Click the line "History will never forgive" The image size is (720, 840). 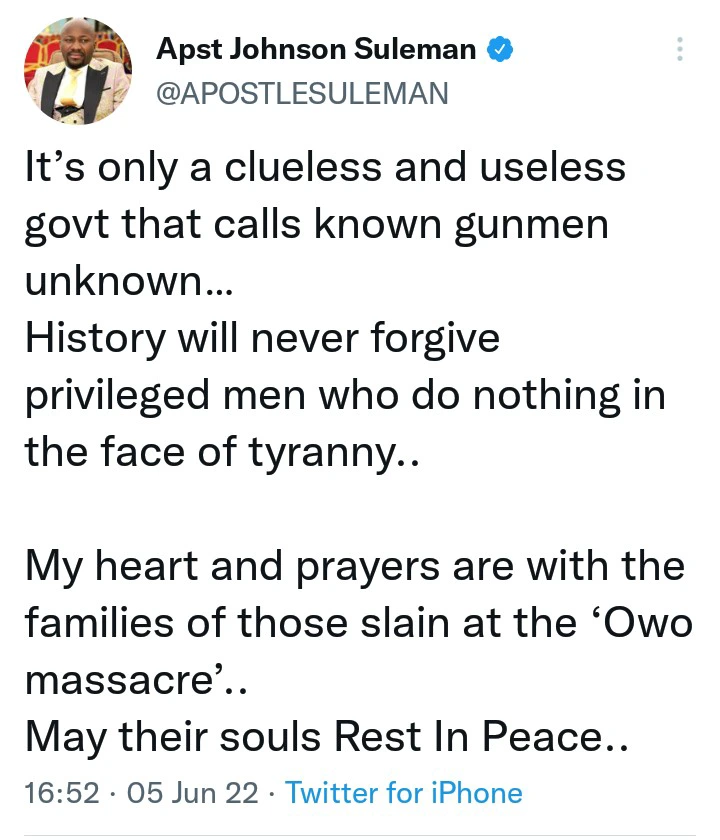pos(262,339)
